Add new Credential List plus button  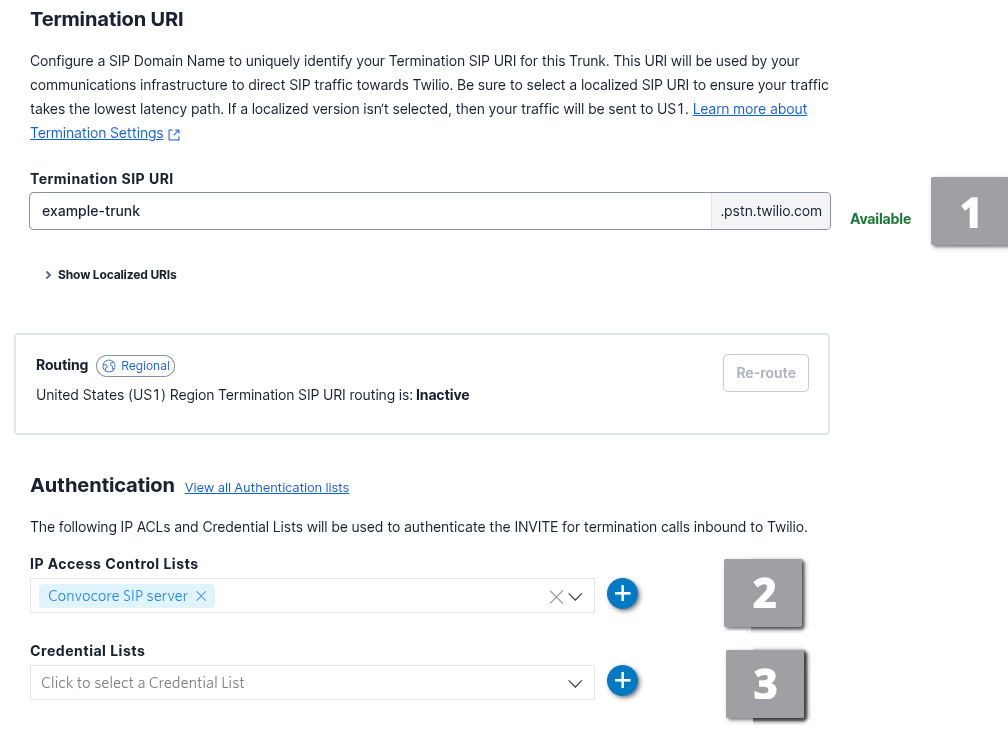(622, 681)
